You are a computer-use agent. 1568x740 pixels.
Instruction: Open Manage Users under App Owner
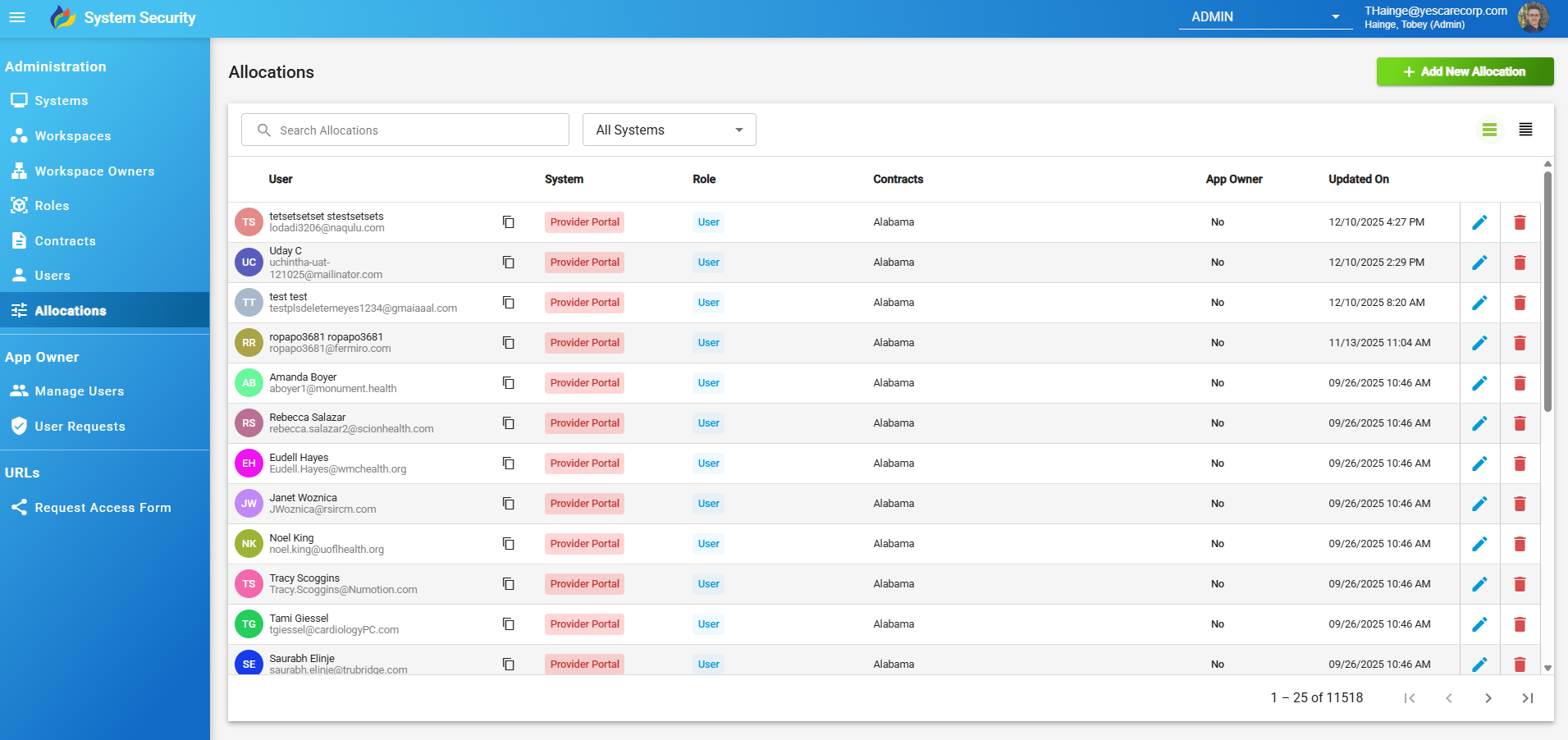click(104, 391)
